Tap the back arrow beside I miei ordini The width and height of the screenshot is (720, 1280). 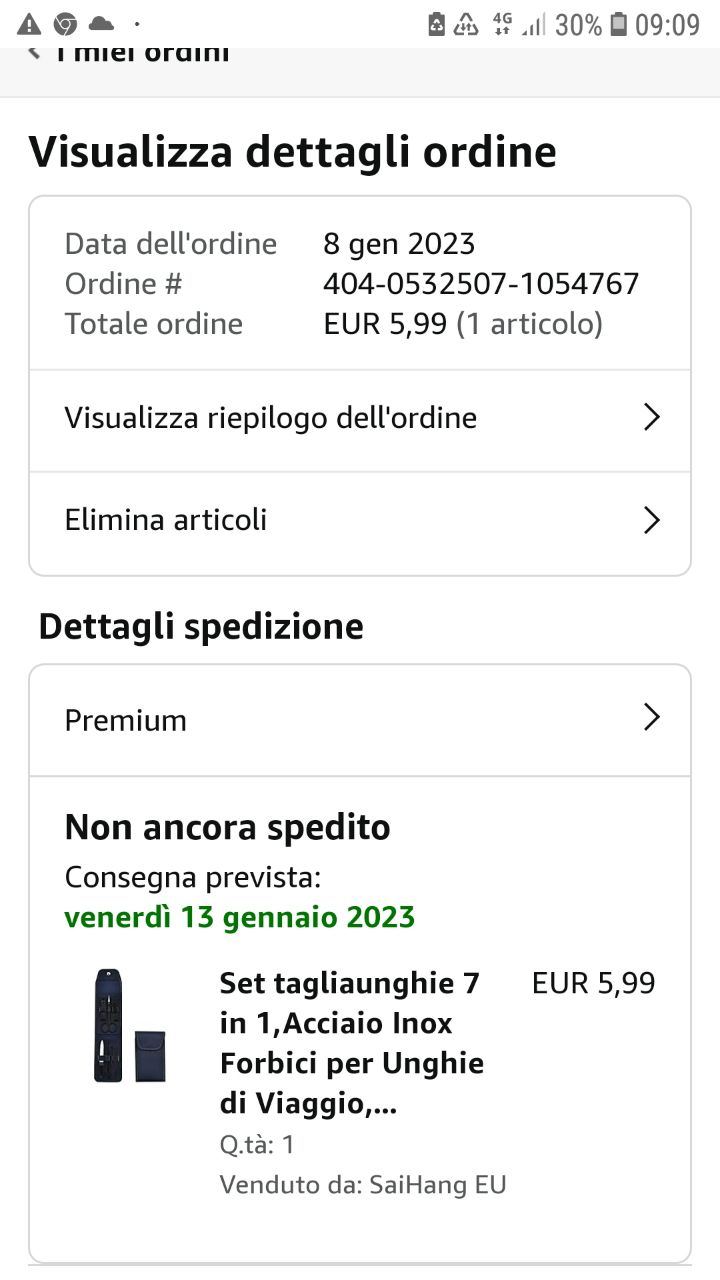click(34, 52)
